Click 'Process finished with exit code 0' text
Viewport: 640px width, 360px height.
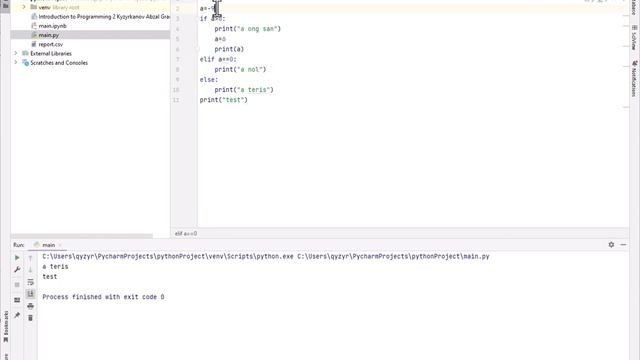tap(103, 297)
